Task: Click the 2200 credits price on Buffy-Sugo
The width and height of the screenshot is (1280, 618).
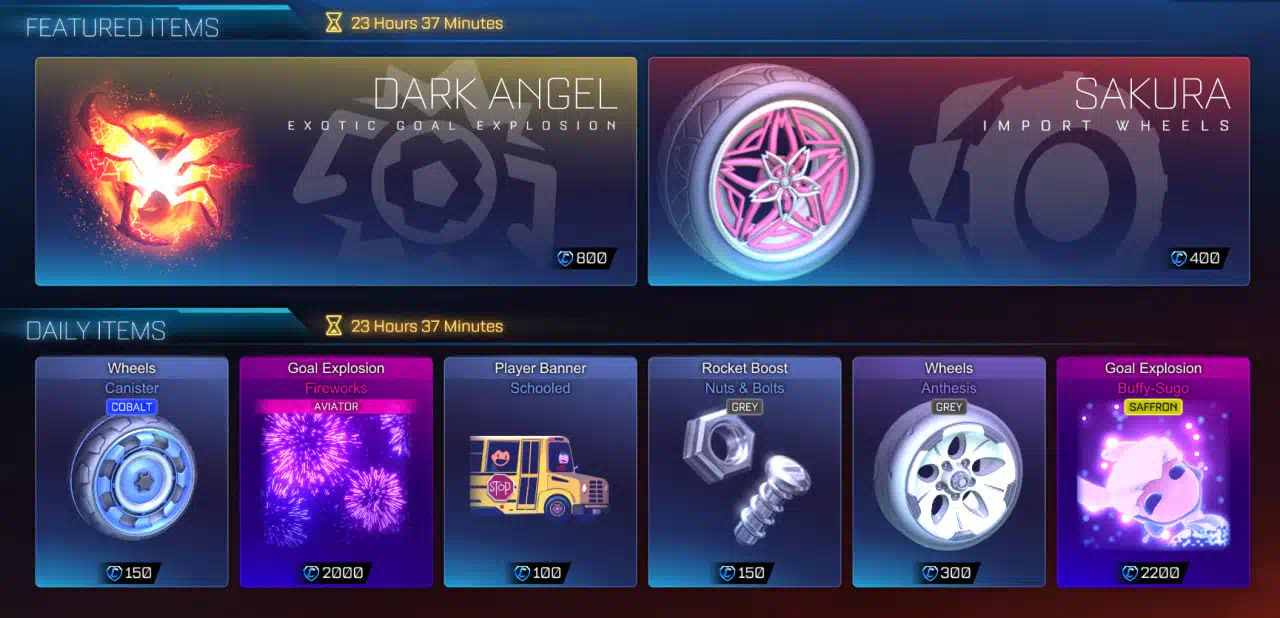Action: click(1152, 573)
